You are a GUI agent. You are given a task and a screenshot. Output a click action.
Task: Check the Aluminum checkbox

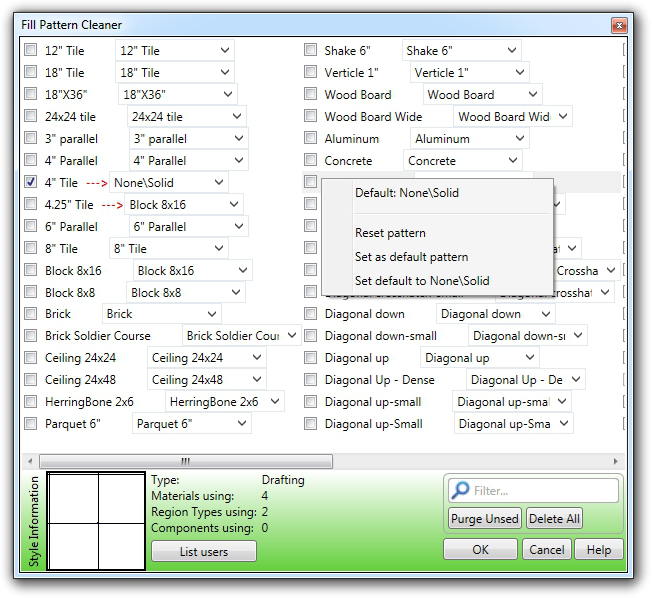coord(310,138)
